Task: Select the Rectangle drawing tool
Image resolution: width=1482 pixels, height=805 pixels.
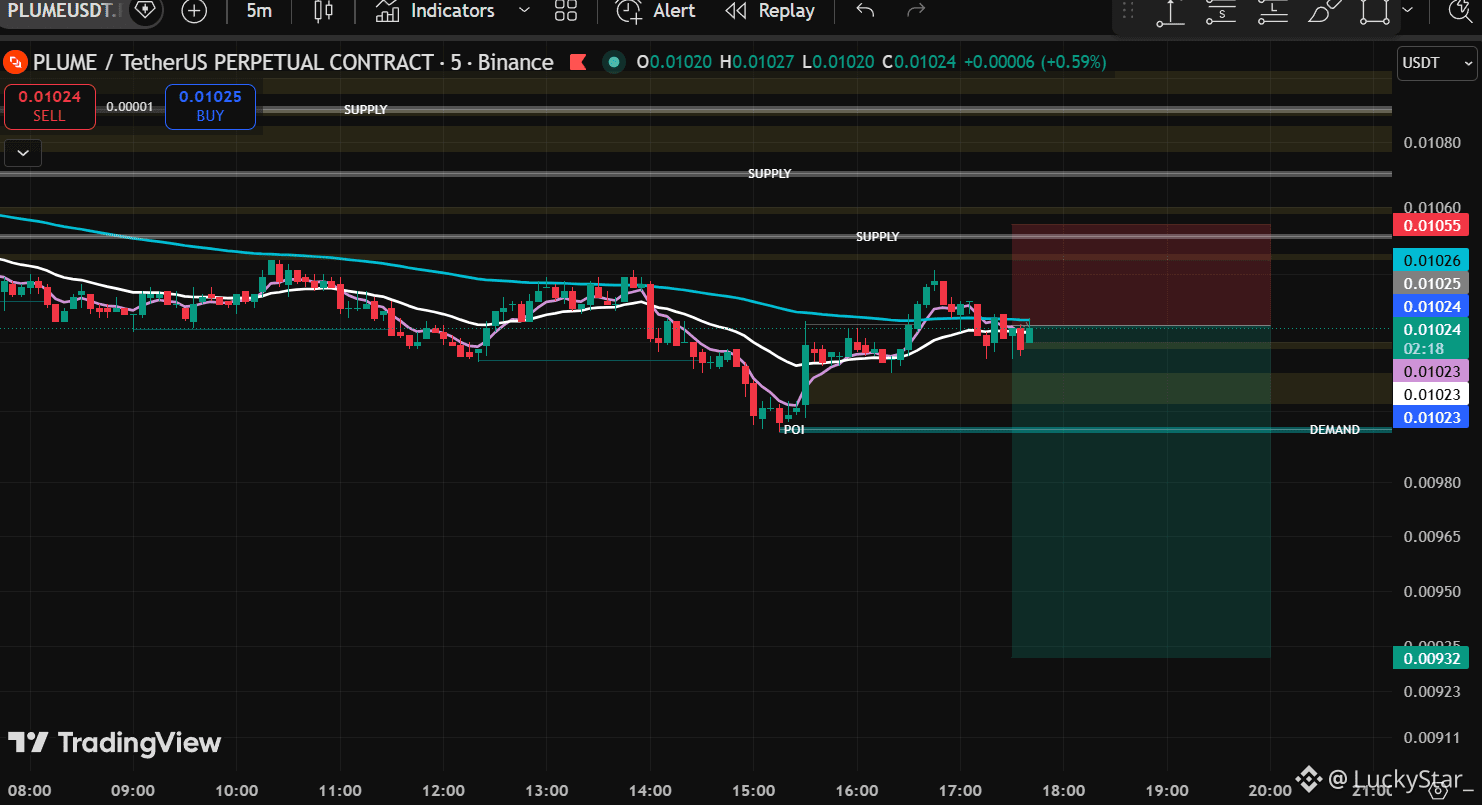Action: [x=1376, y=12]
